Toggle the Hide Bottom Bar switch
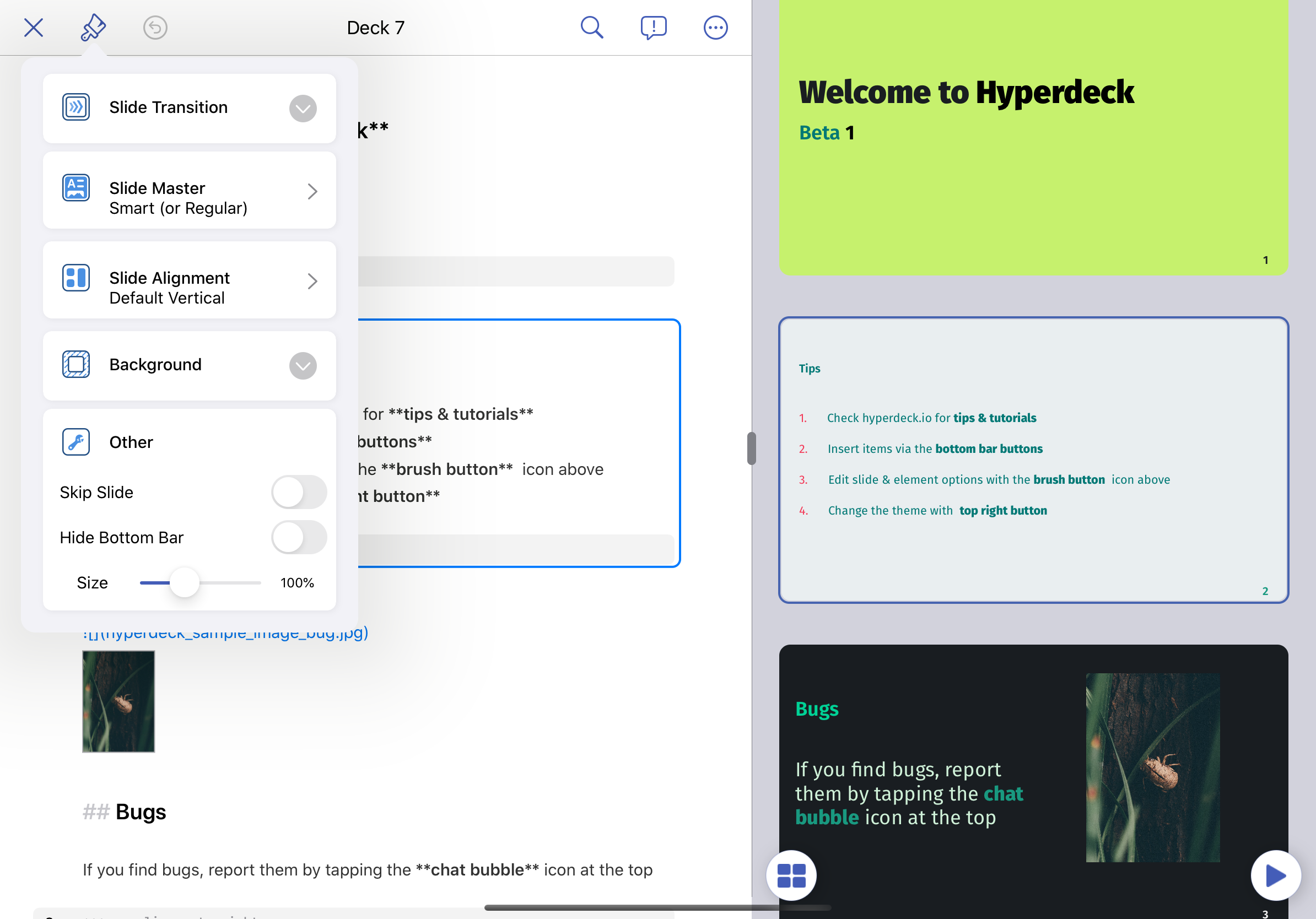The image size is (1316, 919). pyautogui.click(x=299, y=537)
